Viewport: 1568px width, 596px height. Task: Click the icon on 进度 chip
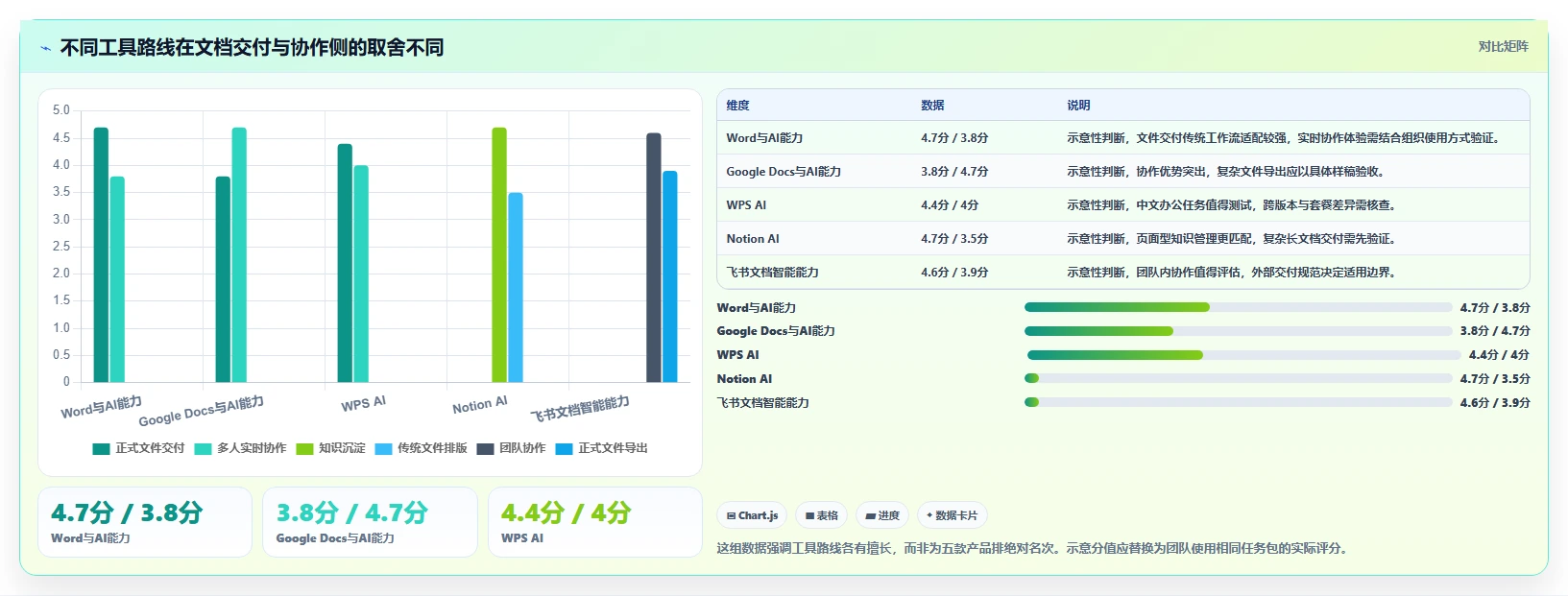pyautogui.click(x=871, y=516)
